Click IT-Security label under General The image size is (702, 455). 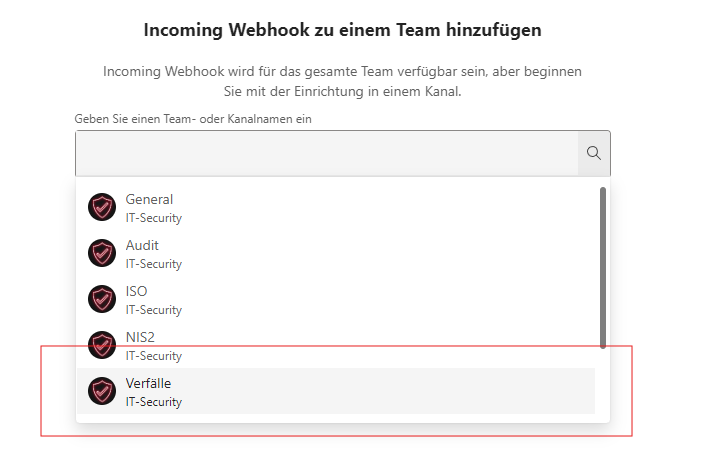(x=154, y=218)
